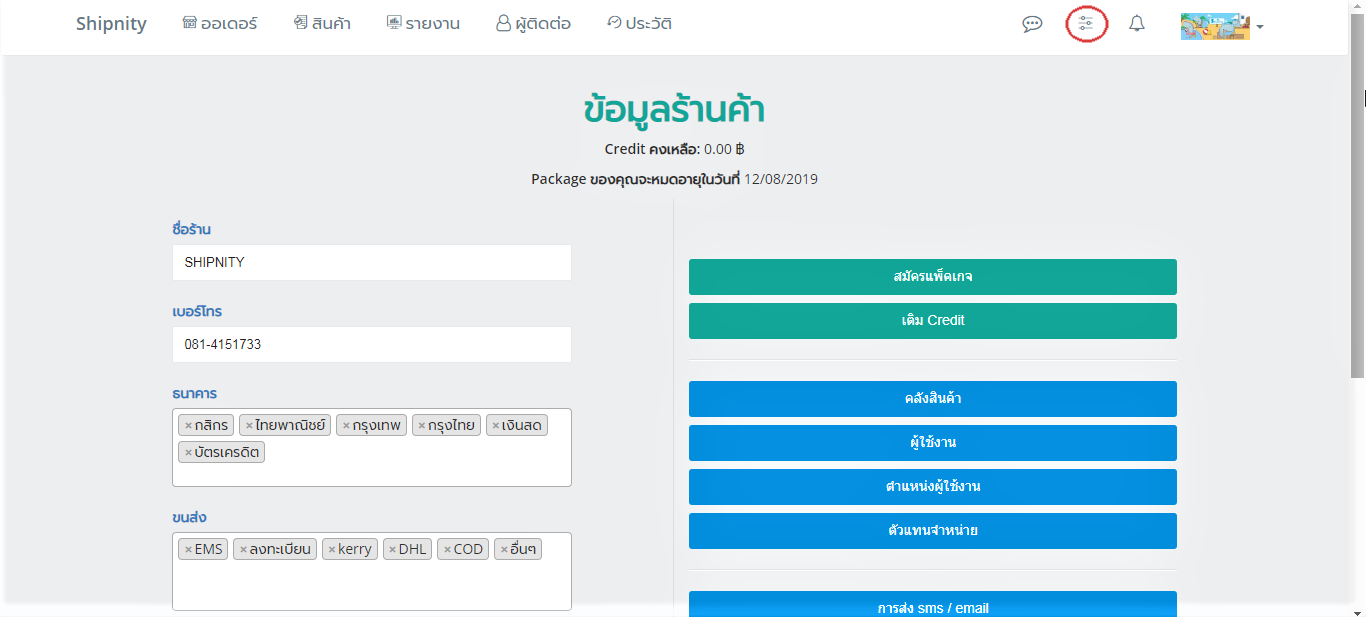Click the ข้อมูลร้านค้า heading
Viewport: 1366px width, 617px height.
674,110
